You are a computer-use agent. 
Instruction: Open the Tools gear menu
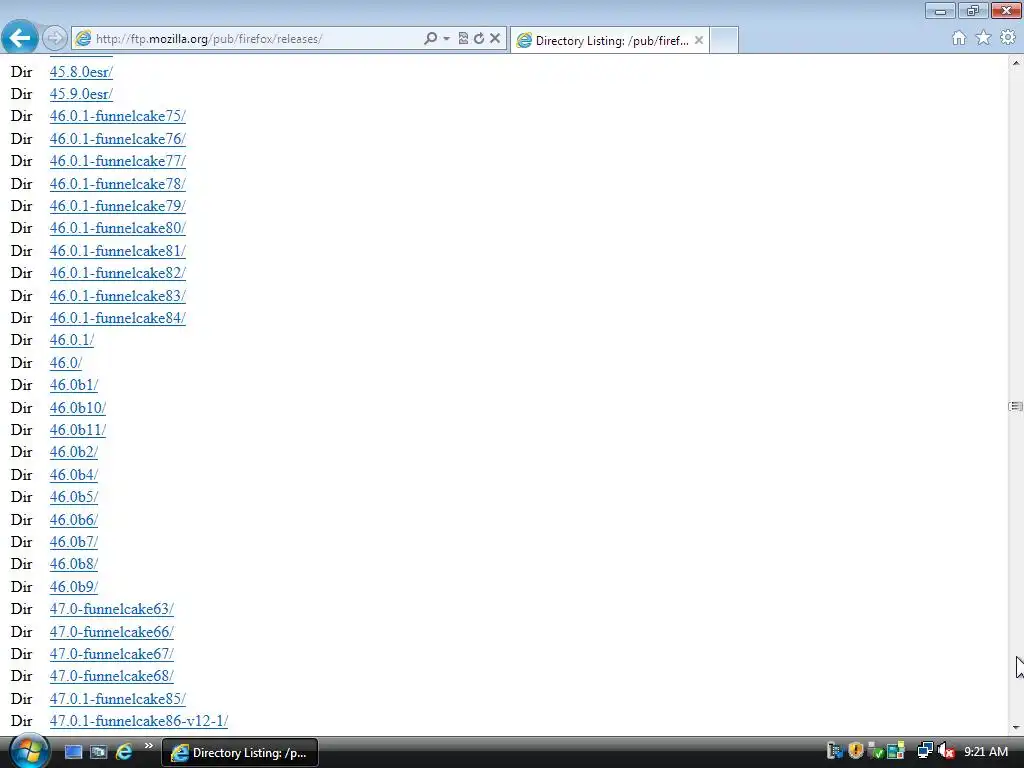1008,38
